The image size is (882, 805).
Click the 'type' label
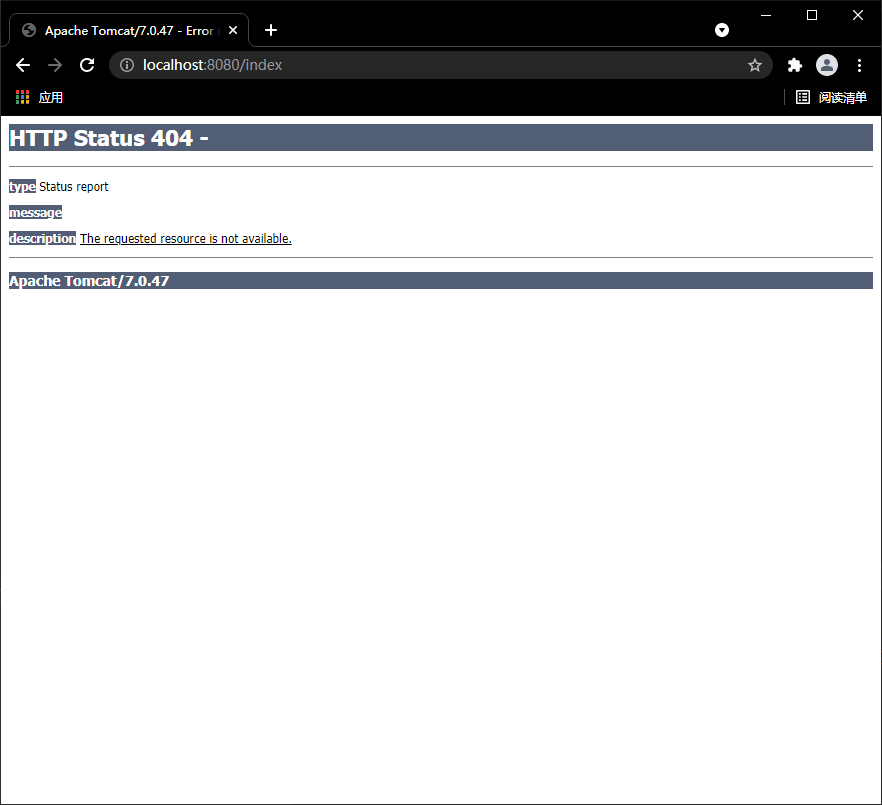[22, 187]
